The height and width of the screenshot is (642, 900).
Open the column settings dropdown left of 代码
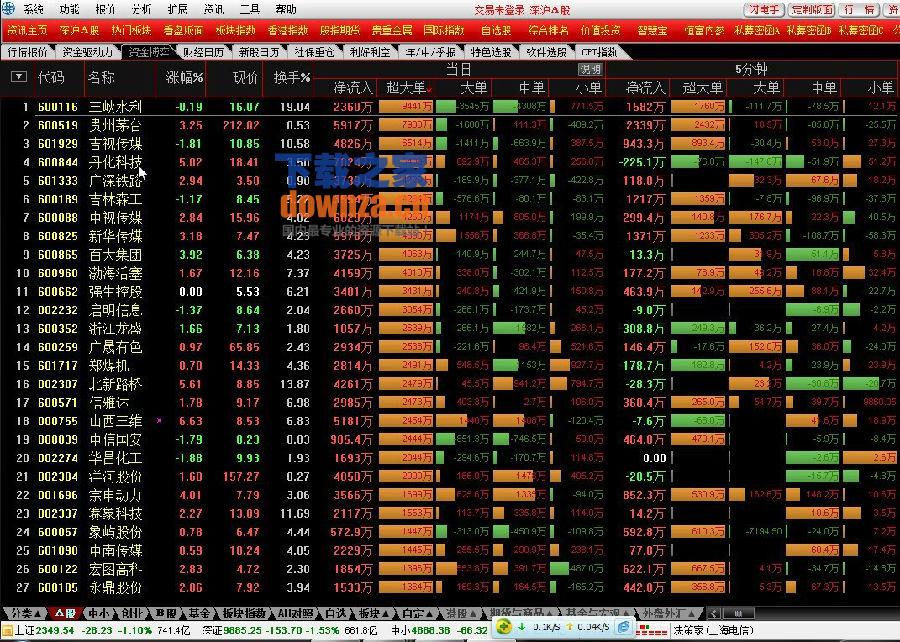click(18, 77)
